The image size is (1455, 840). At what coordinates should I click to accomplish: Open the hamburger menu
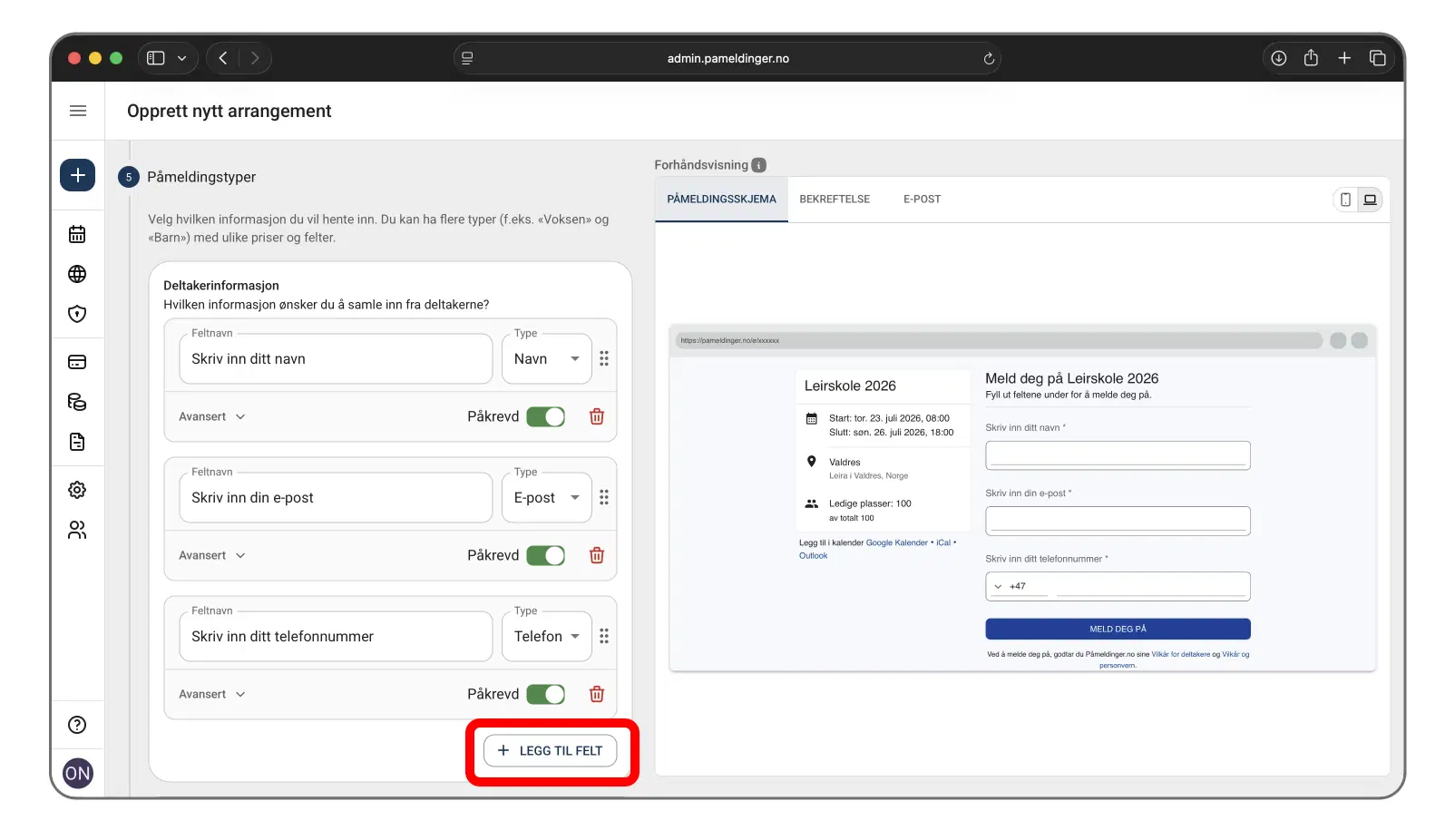tap(78, 111)
